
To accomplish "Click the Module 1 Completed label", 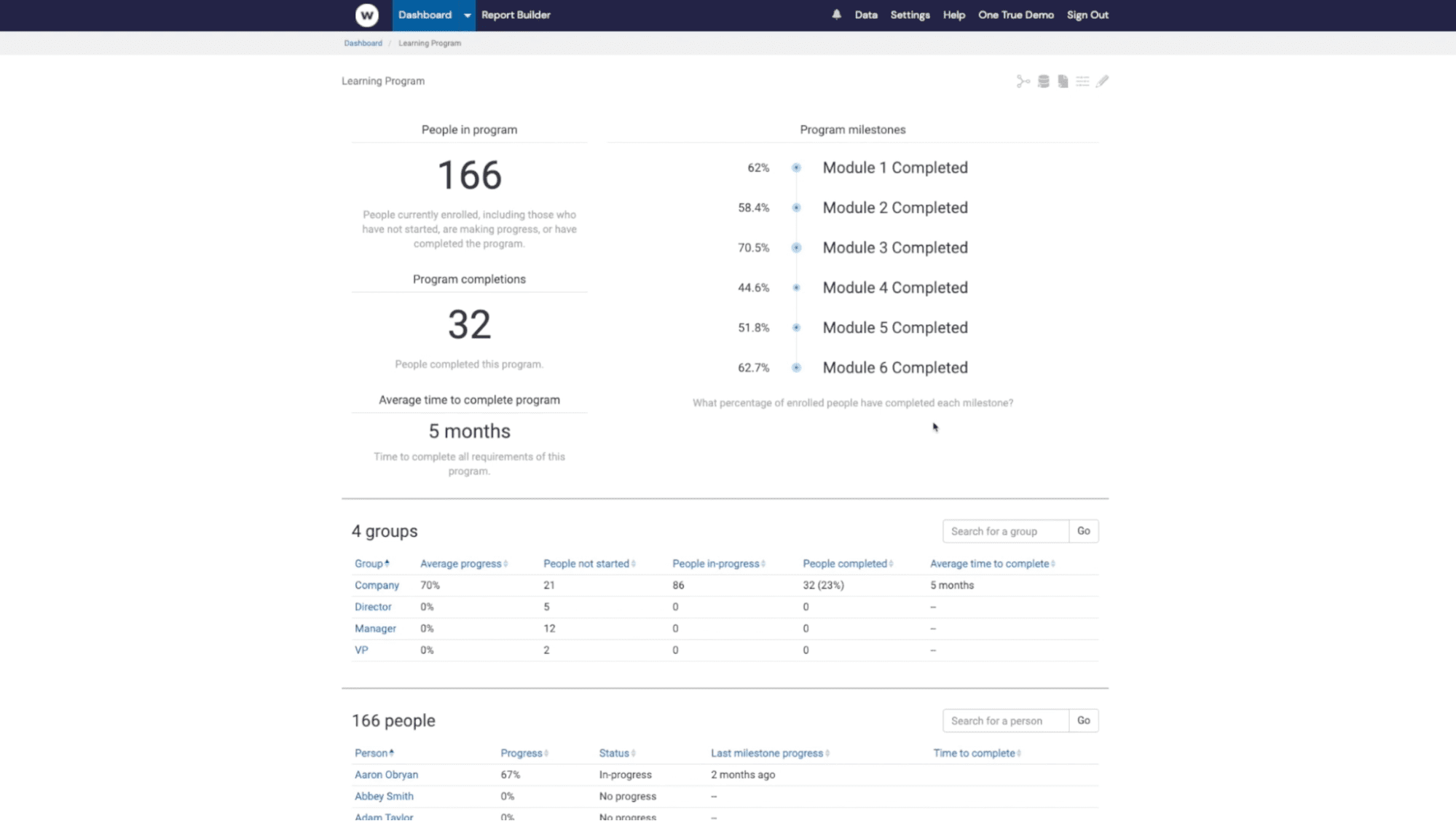I will pos(895,168).
